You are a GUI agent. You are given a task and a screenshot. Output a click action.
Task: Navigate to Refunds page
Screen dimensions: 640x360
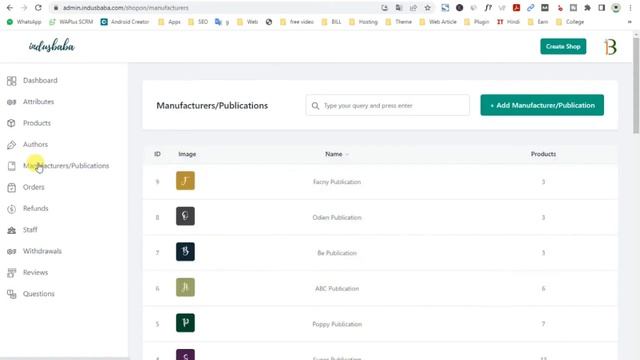(x=36, y=208)
